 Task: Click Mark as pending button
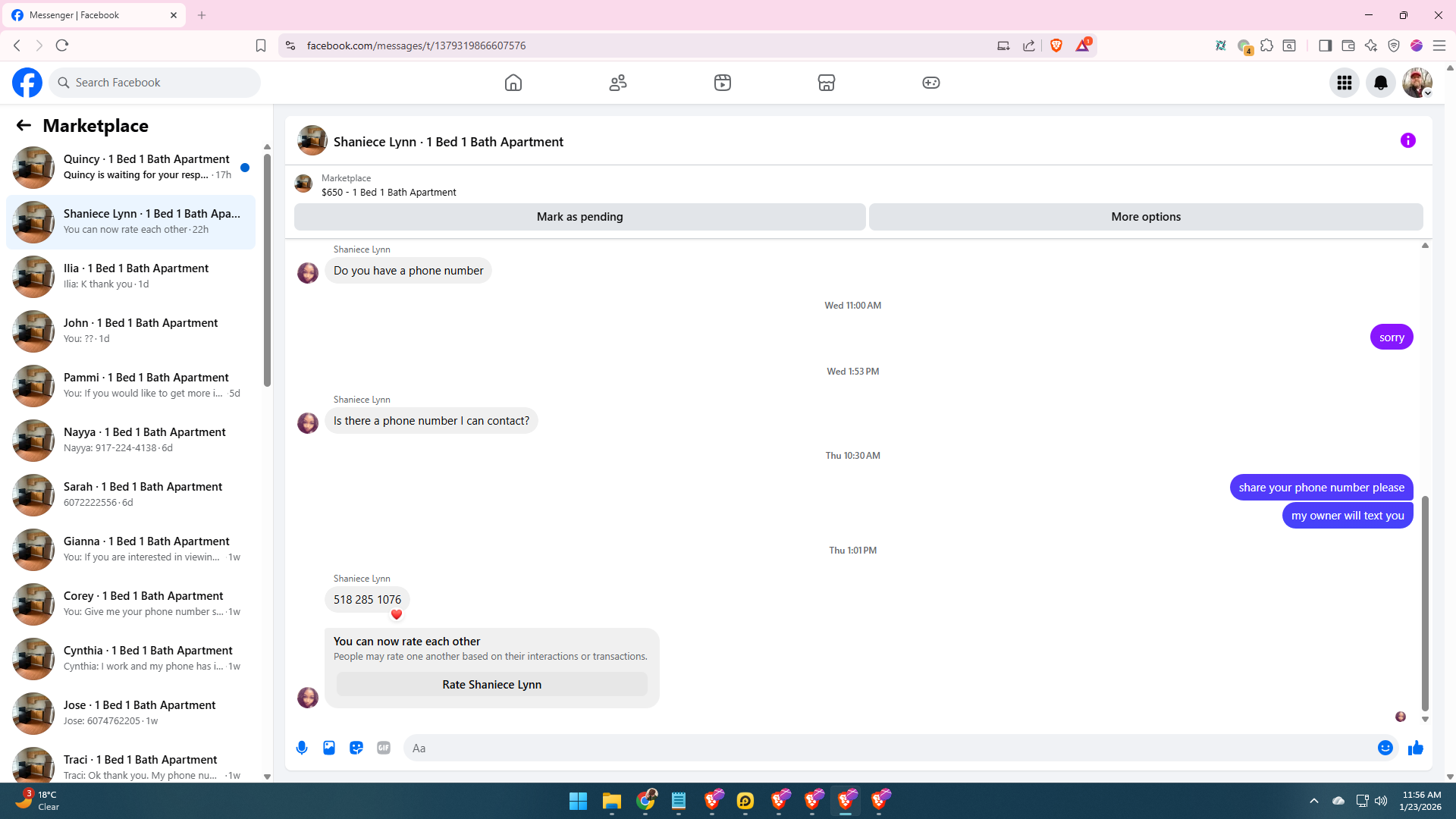click(579, 217)
